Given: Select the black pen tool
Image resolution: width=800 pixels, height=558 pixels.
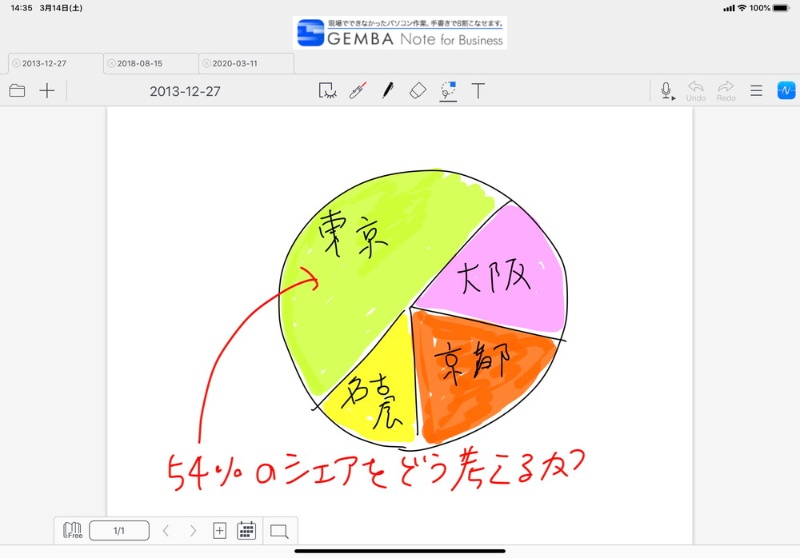Looking at the screenshot, I should (x=387, y=91).
